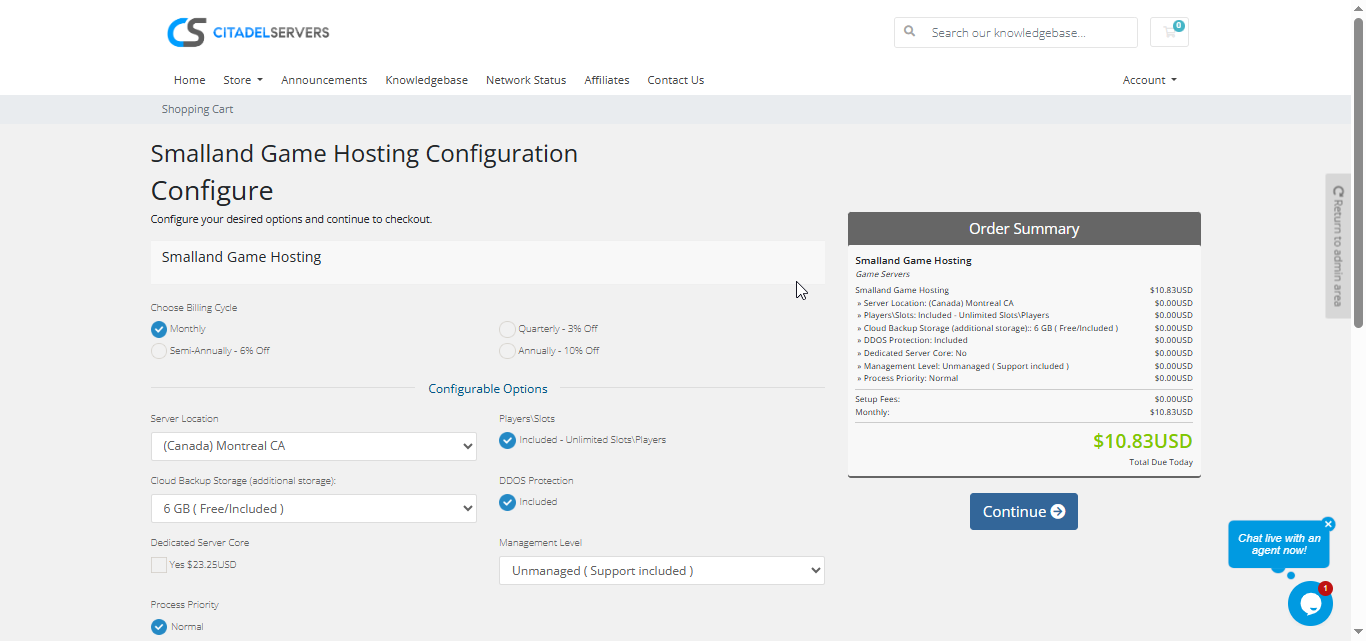Go to the Knowledgebase page
This screenshot has width=1366, height=641.
[426, 80]
